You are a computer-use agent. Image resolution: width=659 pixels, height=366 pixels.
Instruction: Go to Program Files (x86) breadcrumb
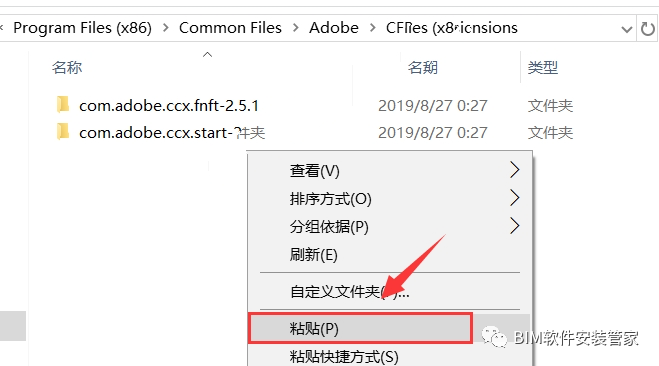pos(82,28)
